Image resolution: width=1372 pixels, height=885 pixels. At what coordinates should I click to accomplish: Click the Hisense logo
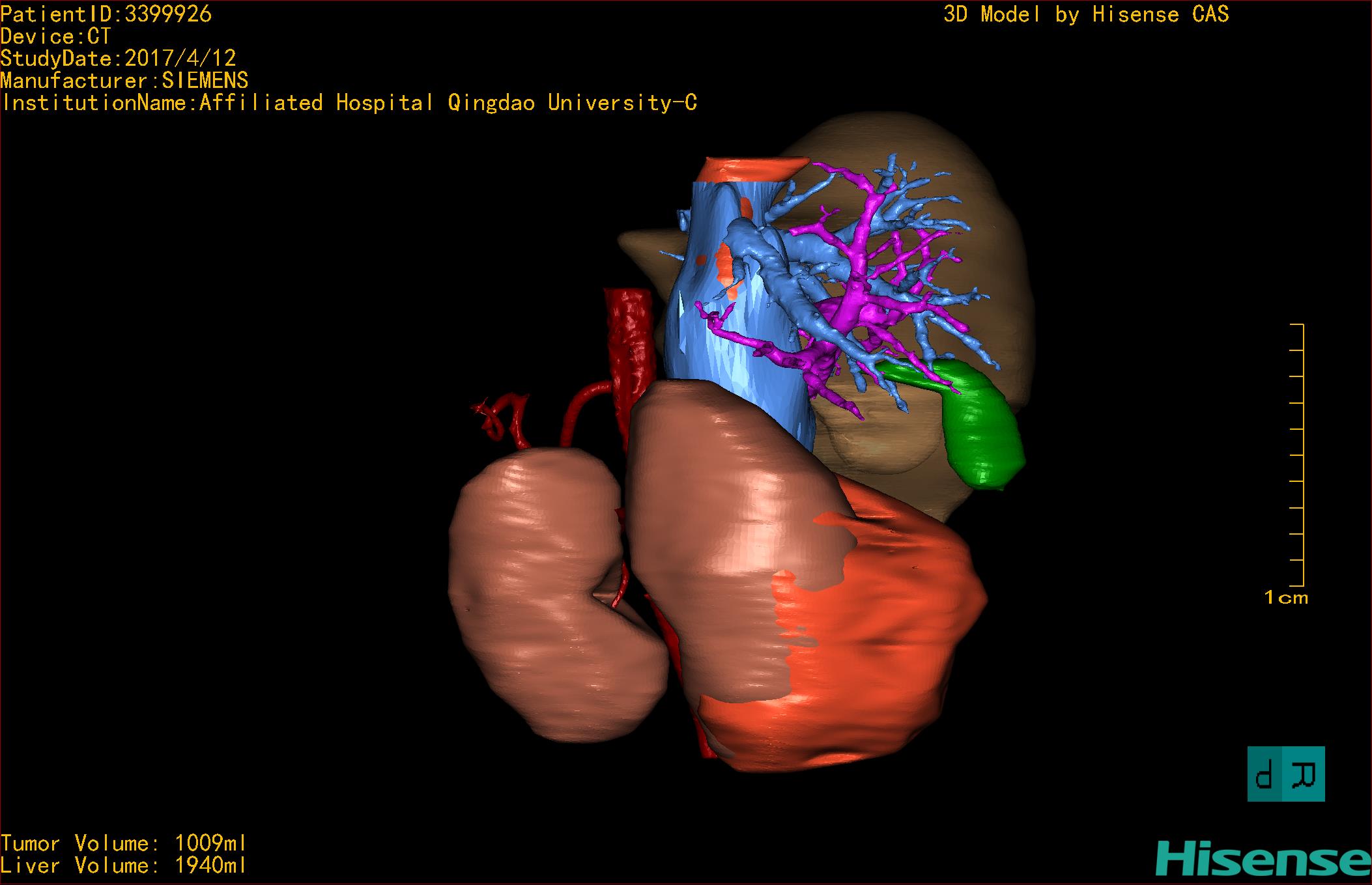pos(1263,858)
